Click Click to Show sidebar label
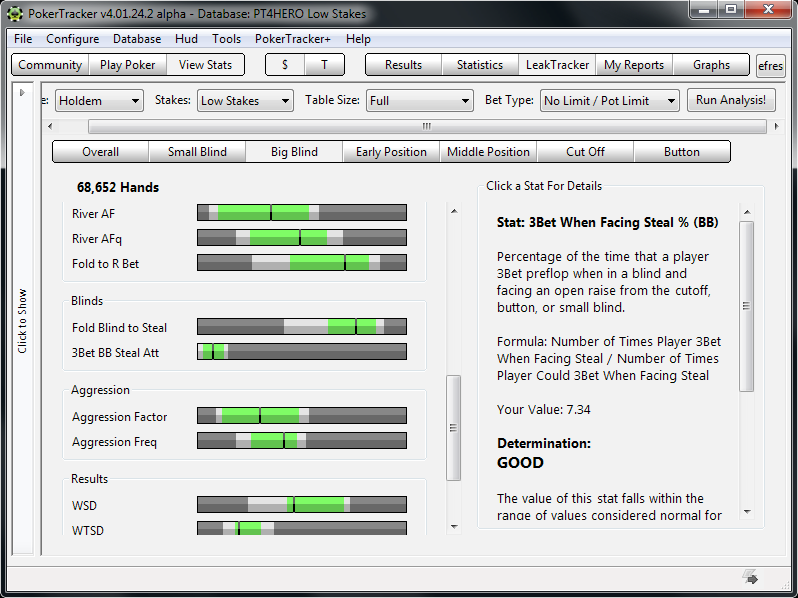 (22, 321)
